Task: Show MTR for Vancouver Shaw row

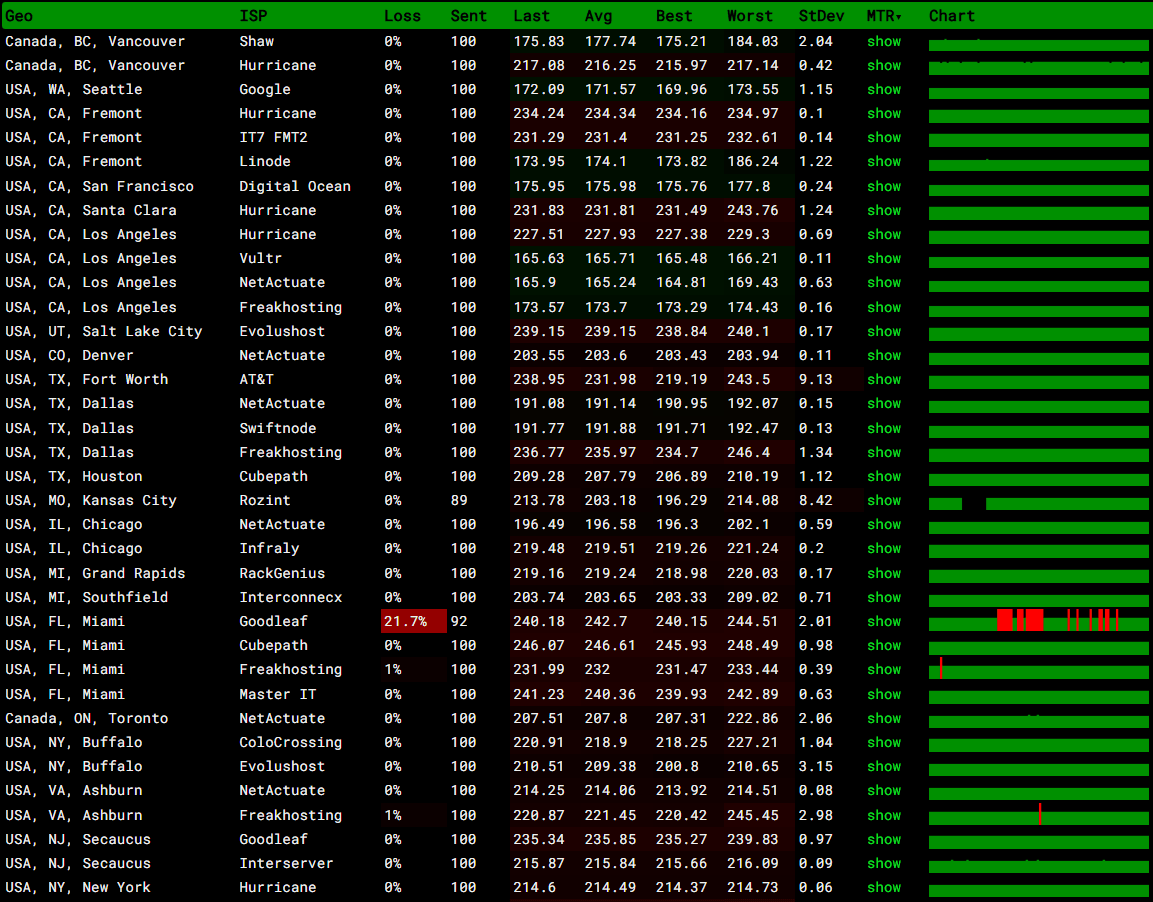Action: pos(884,41)
